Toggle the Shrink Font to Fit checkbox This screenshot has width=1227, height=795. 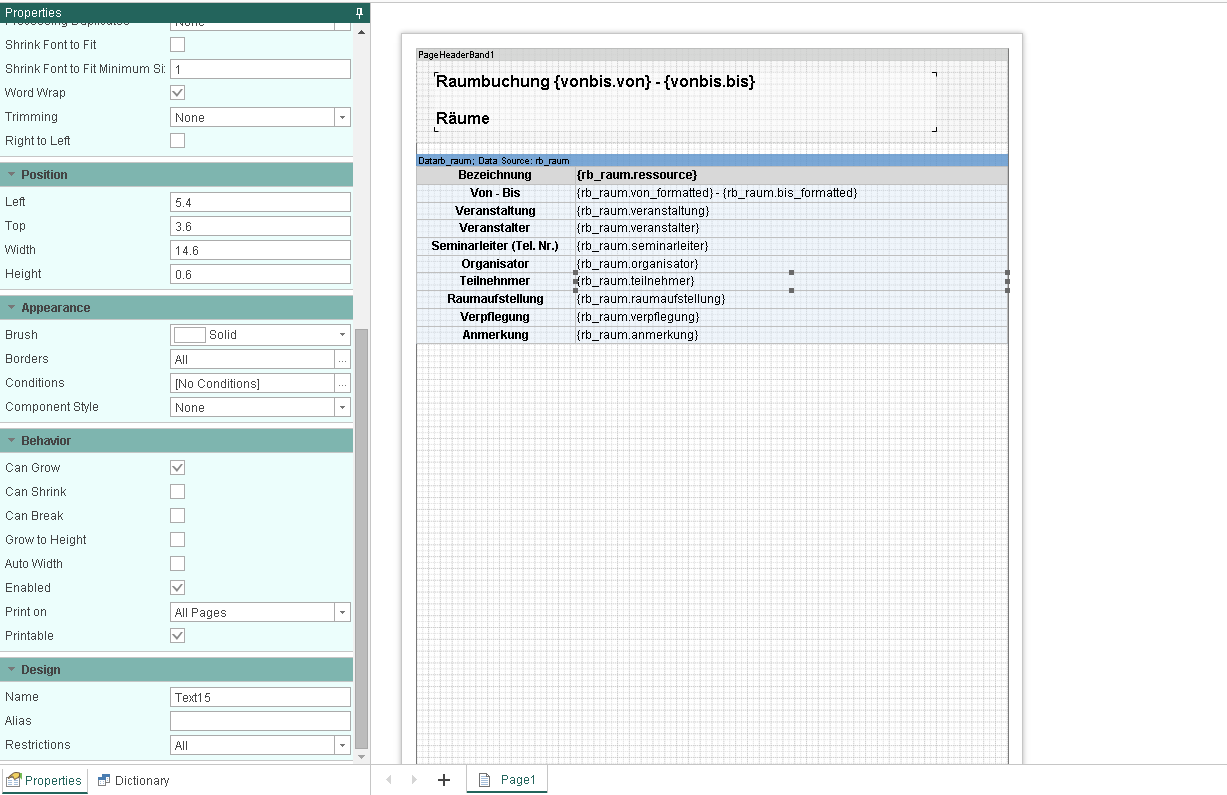coord(178,45)
